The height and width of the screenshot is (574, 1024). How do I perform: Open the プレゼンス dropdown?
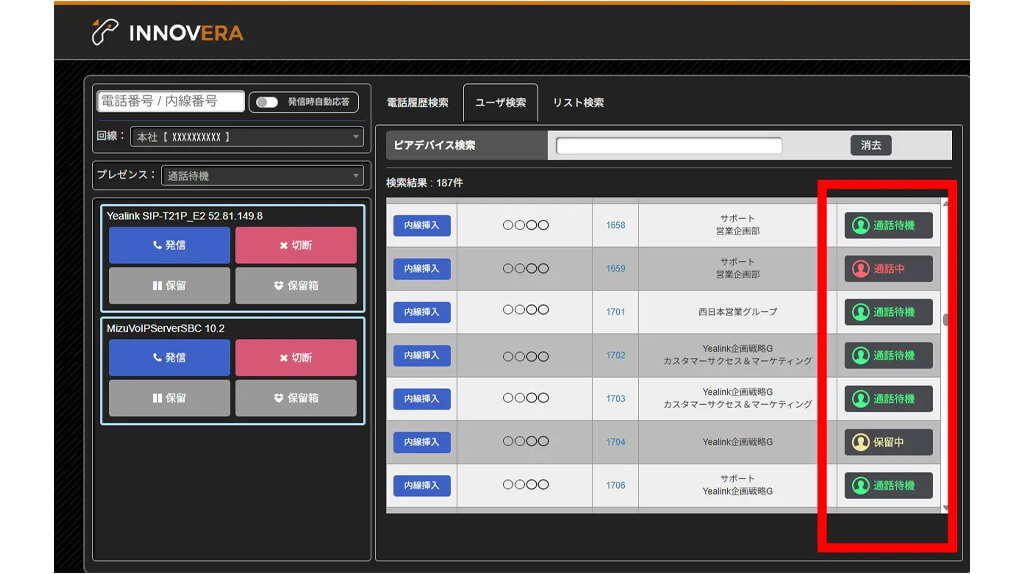tap(262, 175)
